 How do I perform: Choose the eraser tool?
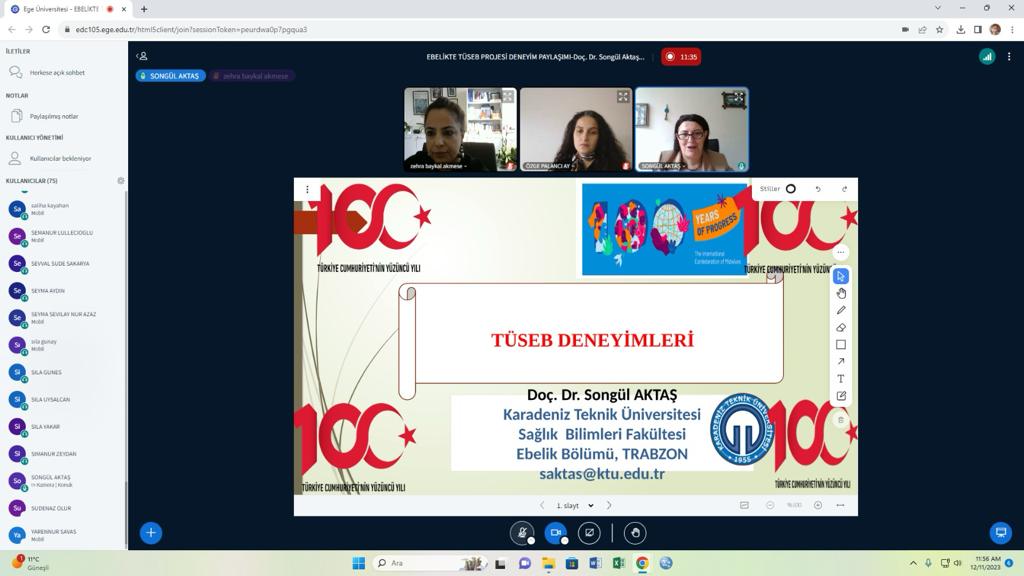[x=840, y=327]
